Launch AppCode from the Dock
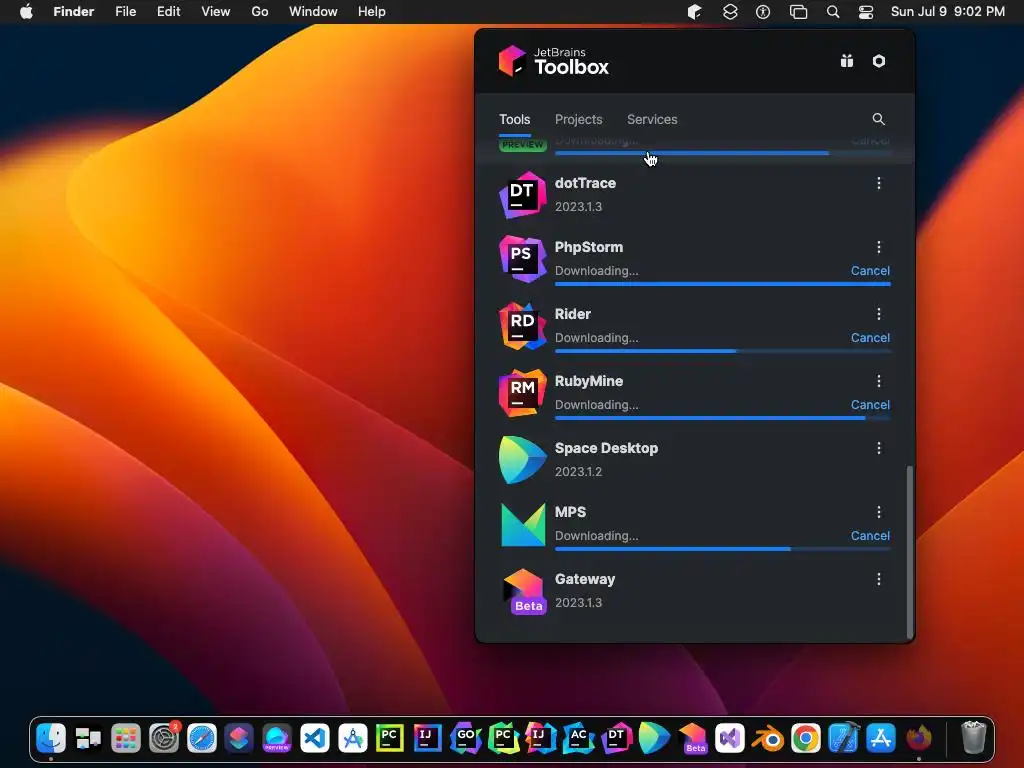 (x=579, y=739)
